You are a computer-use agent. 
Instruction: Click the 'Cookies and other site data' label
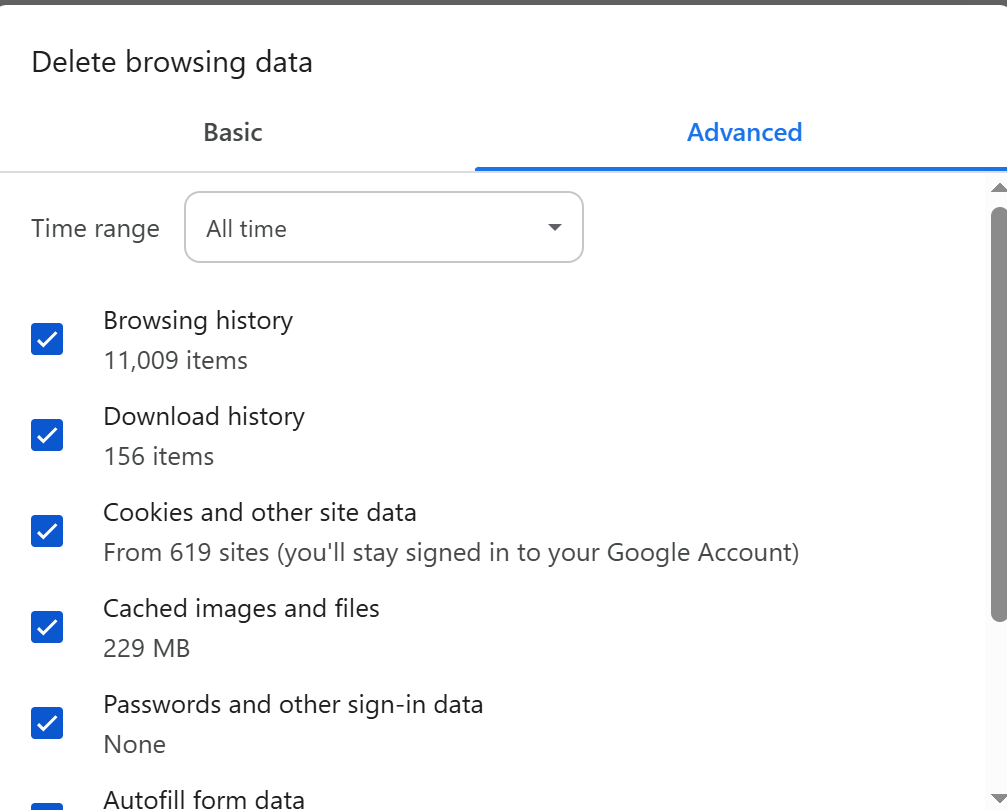[259, 513]
